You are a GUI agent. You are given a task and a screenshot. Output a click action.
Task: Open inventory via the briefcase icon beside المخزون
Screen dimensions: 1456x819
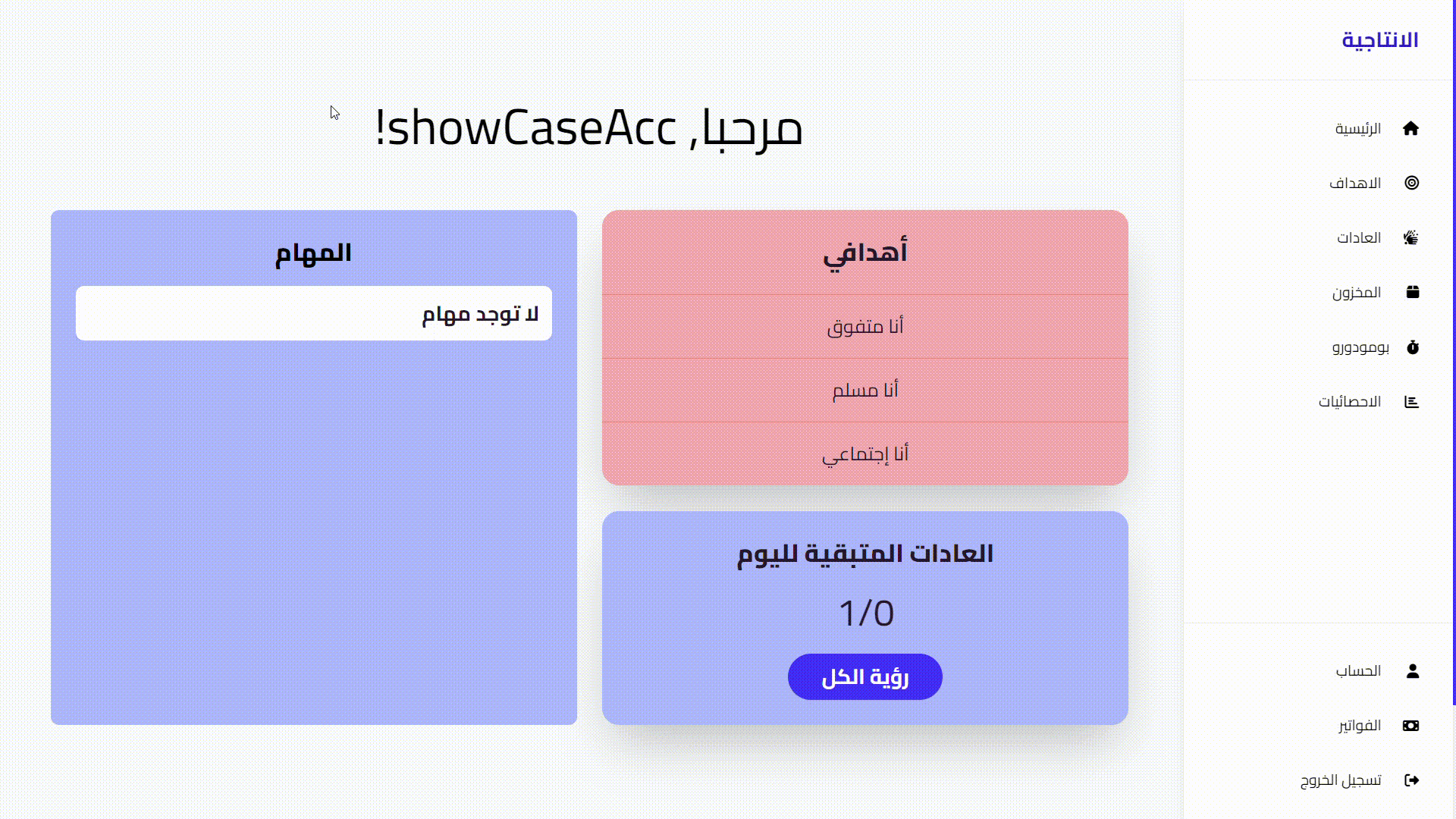pyautogui.click(x=1411, y=291)
